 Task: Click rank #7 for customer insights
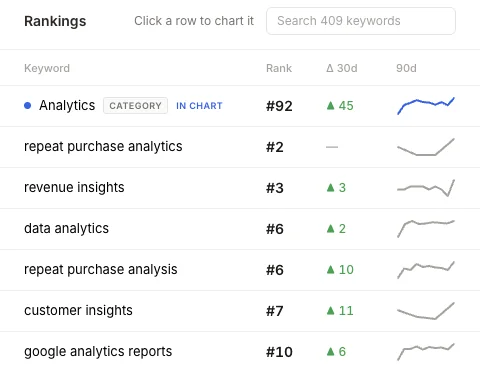(x=275, y=311)
